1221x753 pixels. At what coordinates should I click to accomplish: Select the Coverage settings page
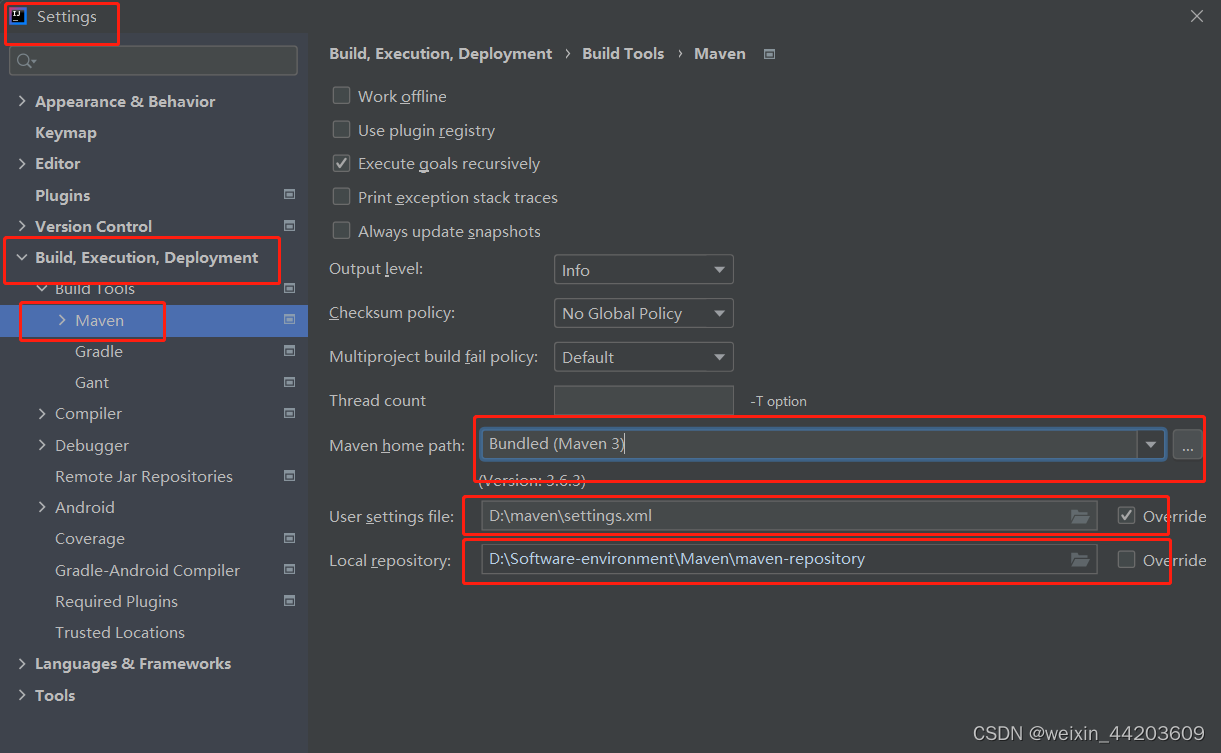pos(90,538)
